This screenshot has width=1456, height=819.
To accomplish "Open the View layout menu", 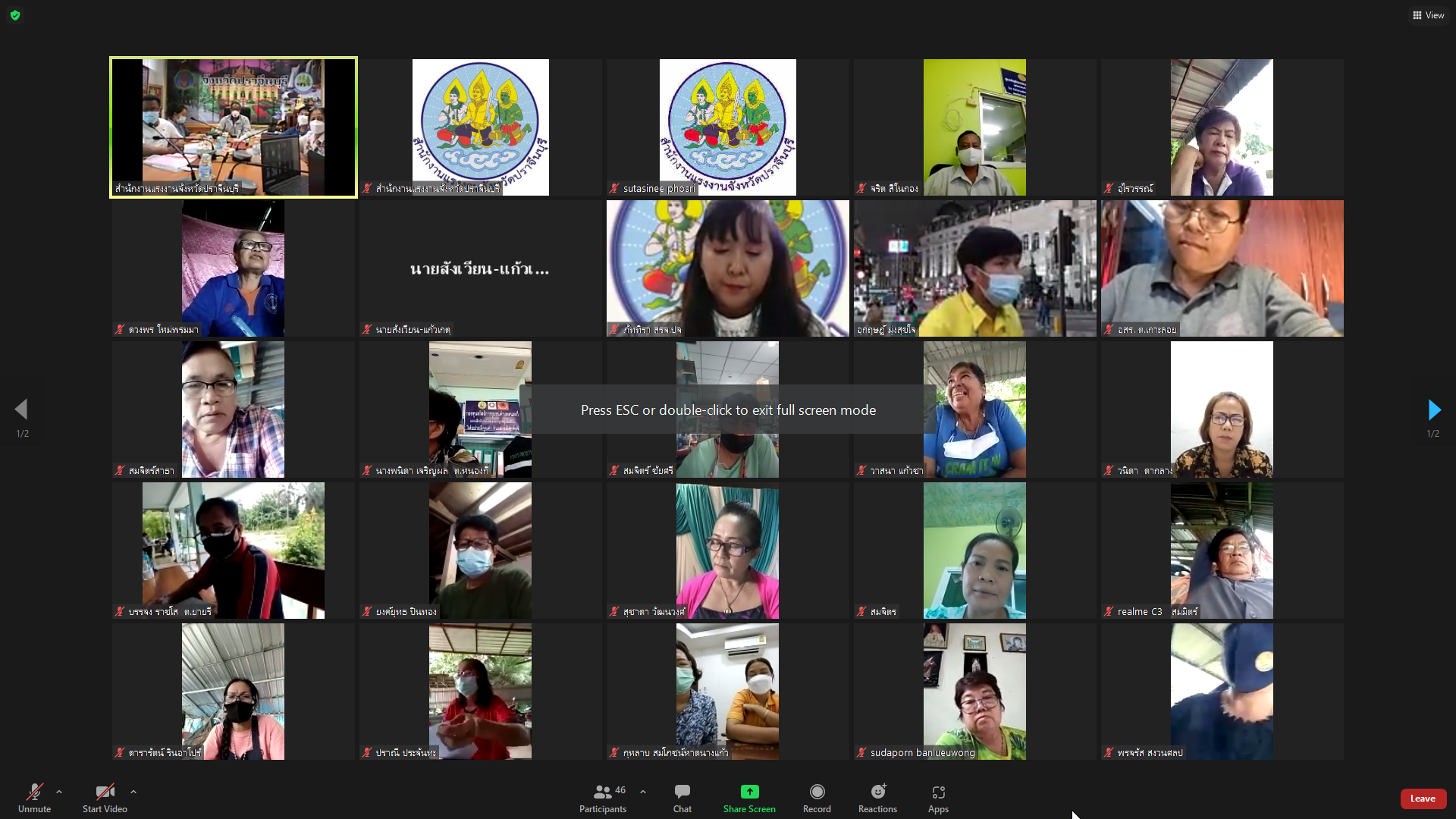I will (x=1428, y=15).
